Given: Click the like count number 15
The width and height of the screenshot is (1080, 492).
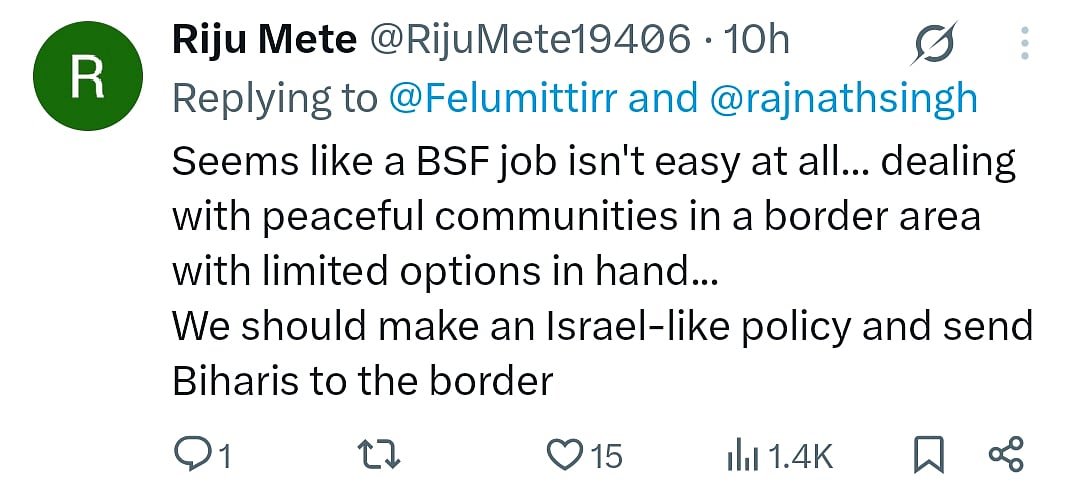Looking at the screenshot, I should 605,458.
